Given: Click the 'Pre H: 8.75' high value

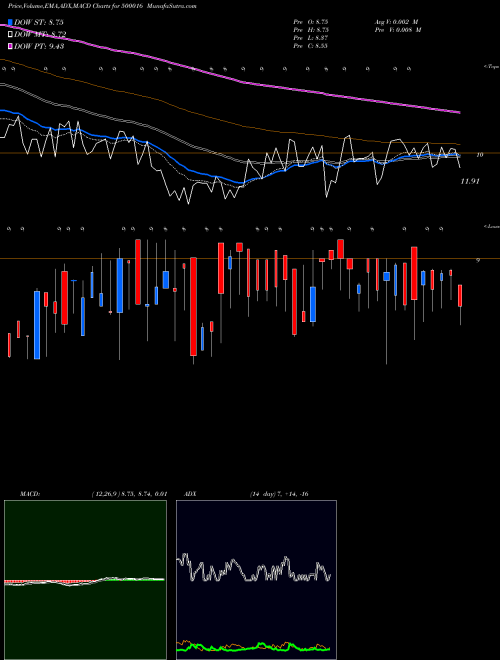Looking at the screenshot, I should 311,30.
